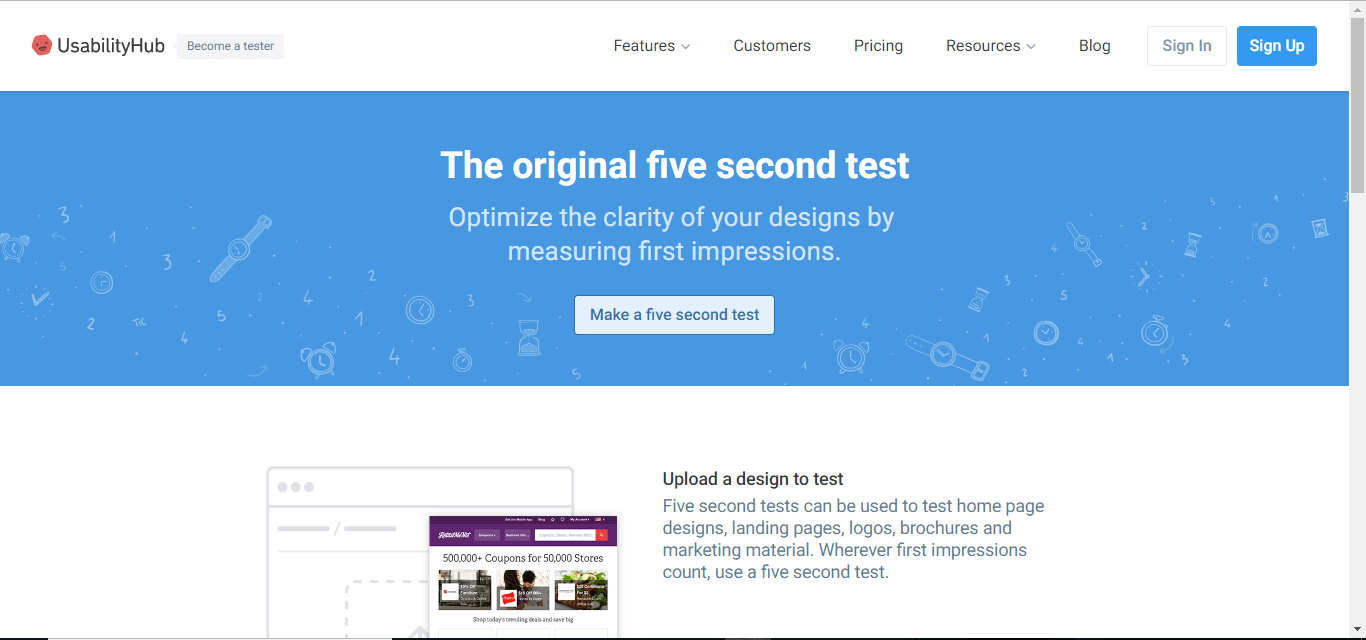This screenshot has height=640, width=1366.
Task: Click Make a five second test
Action: pos(674,315)
